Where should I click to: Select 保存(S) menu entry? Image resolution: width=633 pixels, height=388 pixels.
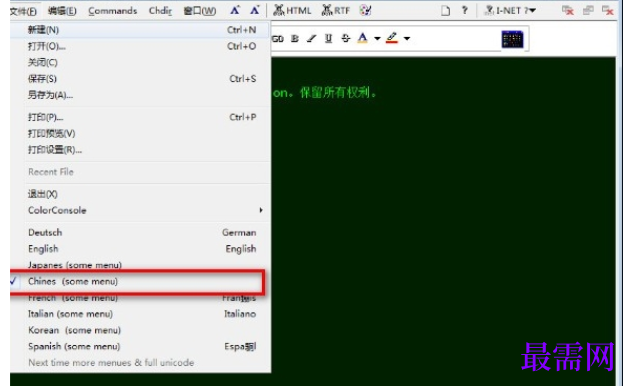click(x=140, y=79)
